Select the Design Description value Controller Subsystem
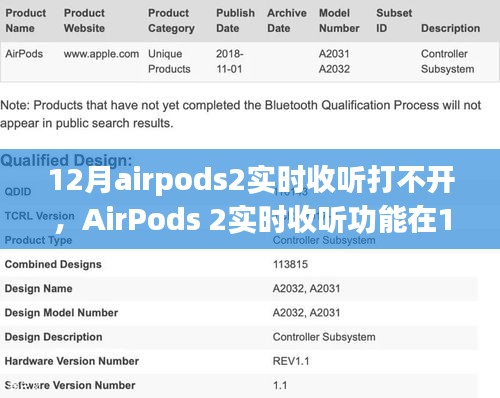This screenshot has height=398, width=500. point(324,337)
